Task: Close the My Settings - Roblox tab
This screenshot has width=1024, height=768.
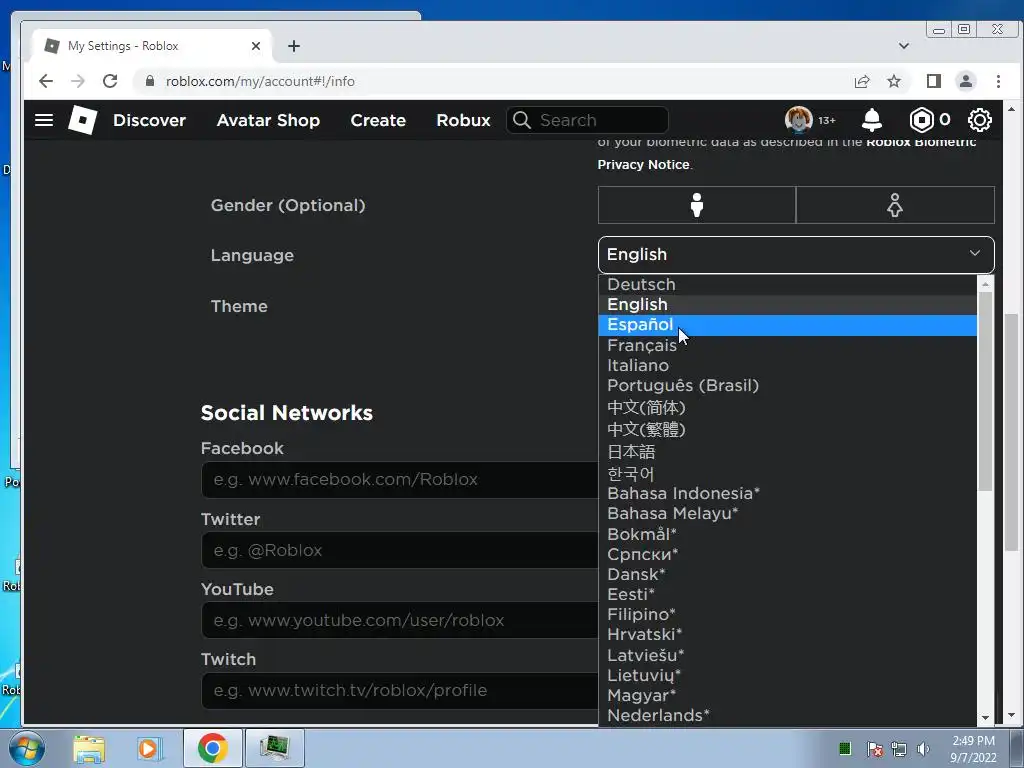Action: tap(255, 46)
